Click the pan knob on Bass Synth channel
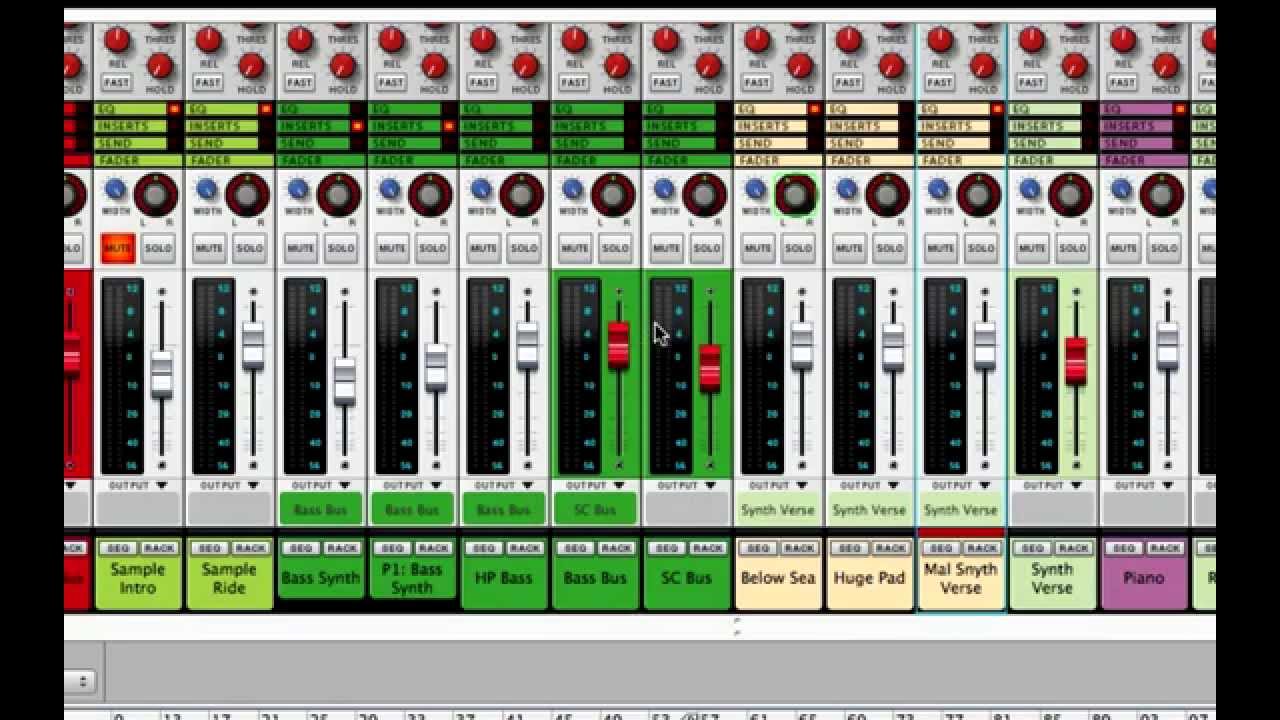 (338, 194)
